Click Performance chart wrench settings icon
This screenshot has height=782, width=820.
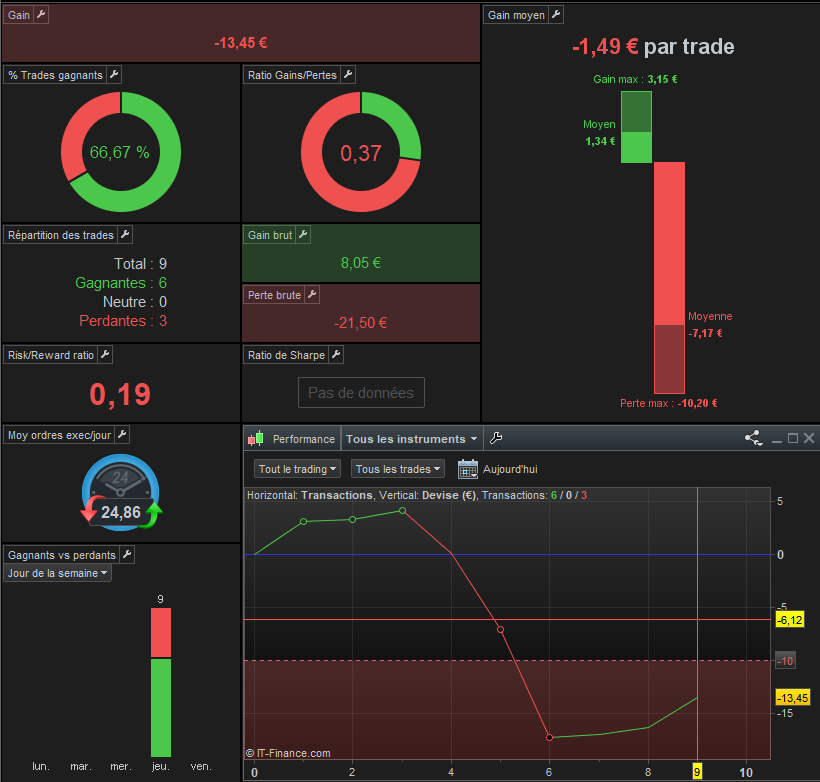click(x=496, y=438)
